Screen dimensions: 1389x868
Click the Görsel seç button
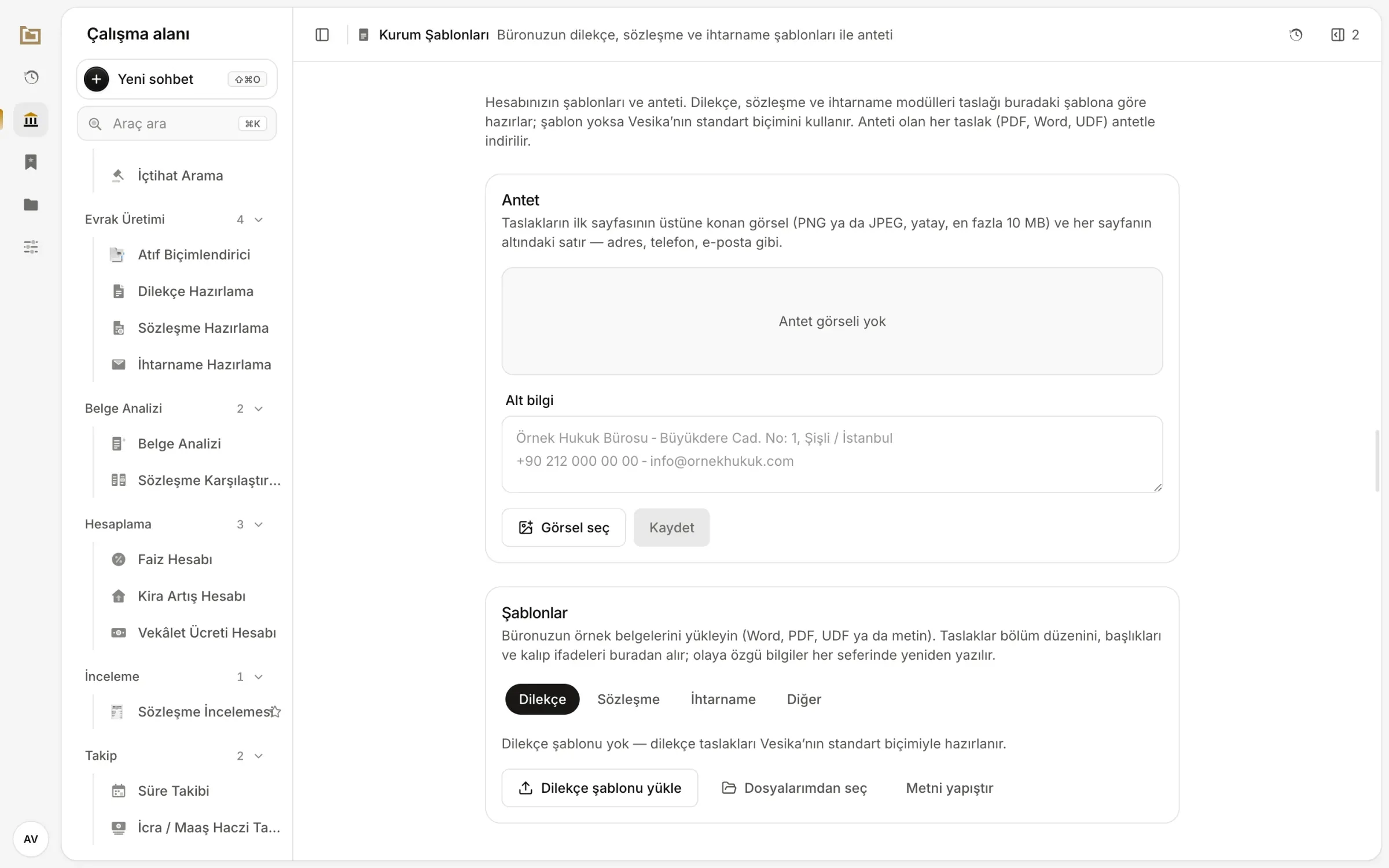pyautogui.click(x=564, y=528)
